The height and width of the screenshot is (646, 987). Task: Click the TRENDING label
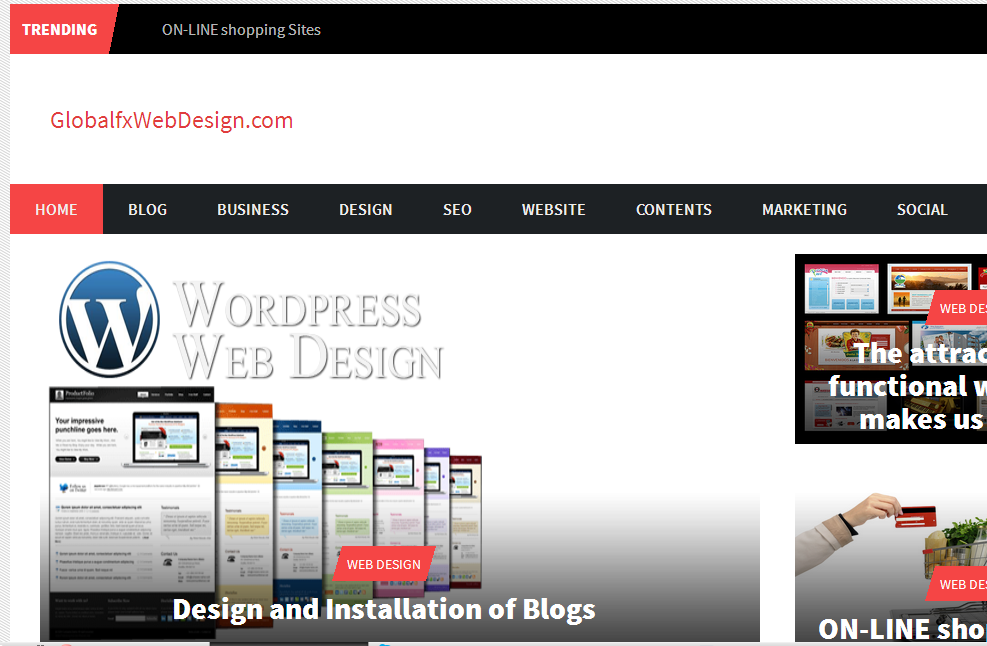[60, 30]
